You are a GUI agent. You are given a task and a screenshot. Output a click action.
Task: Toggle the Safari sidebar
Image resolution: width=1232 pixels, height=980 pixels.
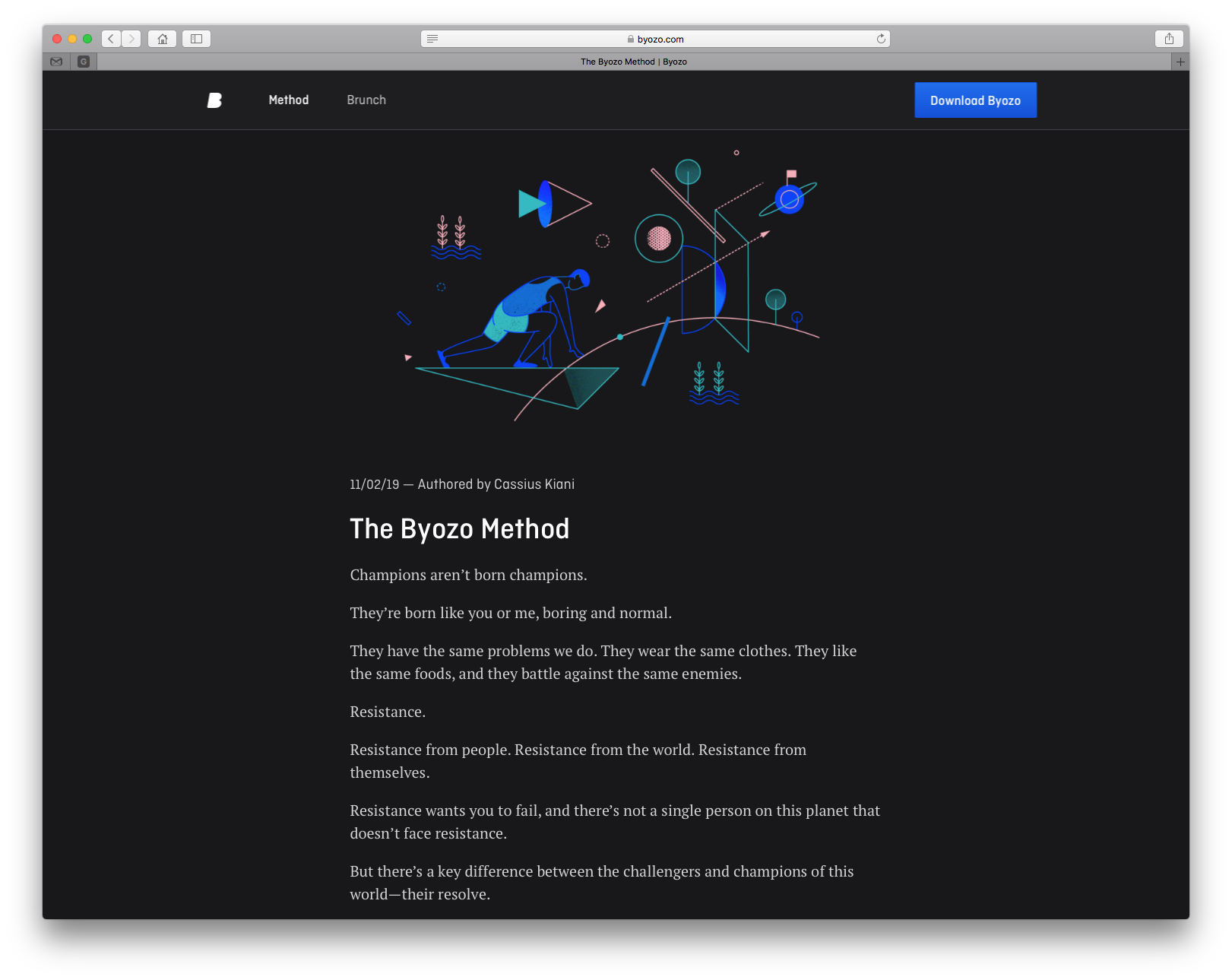pos(196,39)
